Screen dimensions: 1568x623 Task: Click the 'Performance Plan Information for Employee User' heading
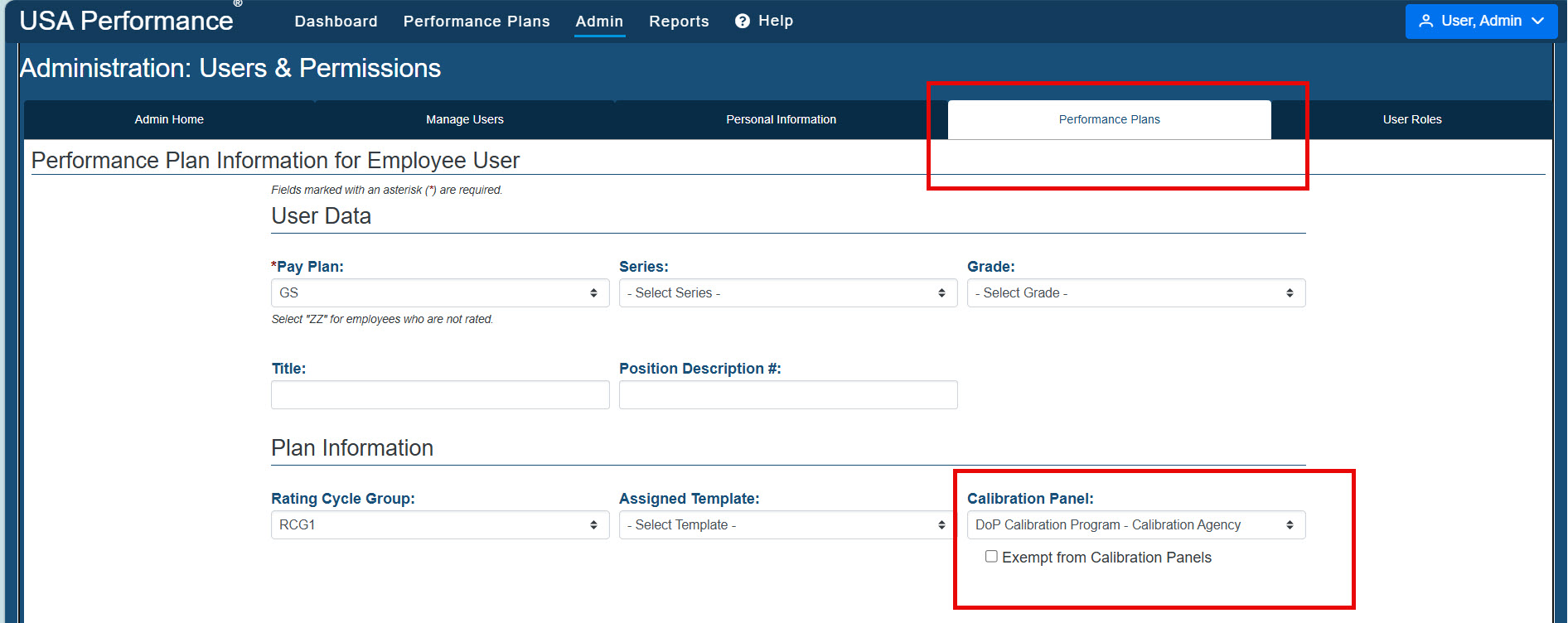click(275, 160)
